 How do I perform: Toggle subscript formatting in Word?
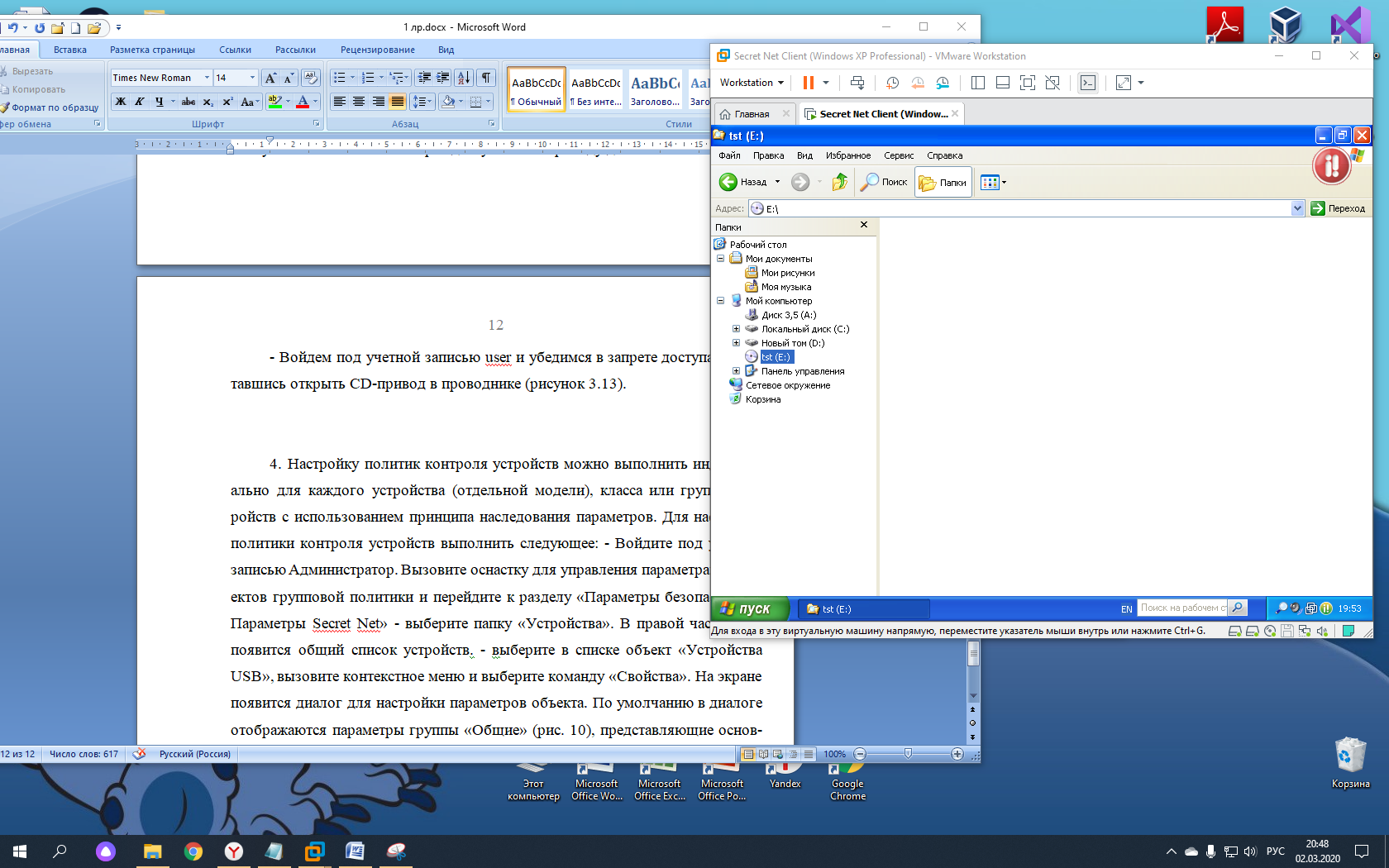(208, 102)
